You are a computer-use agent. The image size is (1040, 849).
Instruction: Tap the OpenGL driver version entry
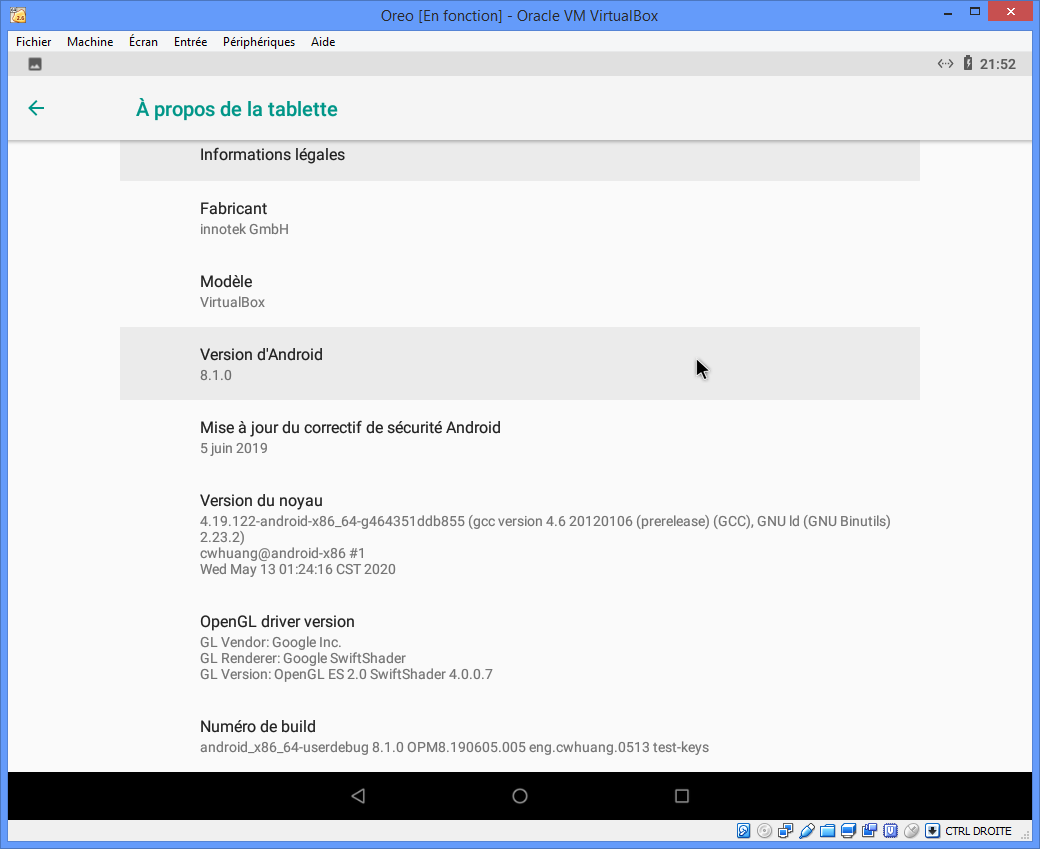click(520, 647)
